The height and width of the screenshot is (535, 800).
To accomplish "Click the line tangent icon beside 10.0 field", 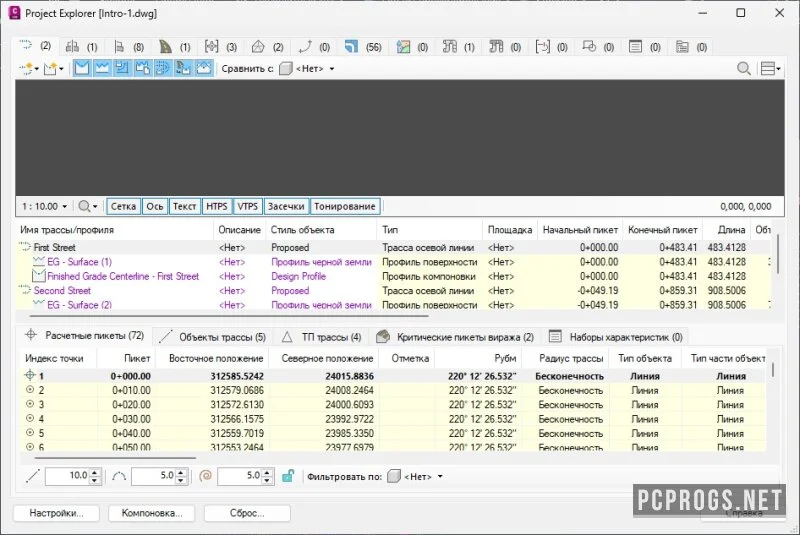I will pyautogui.click(x=33, y=476).
